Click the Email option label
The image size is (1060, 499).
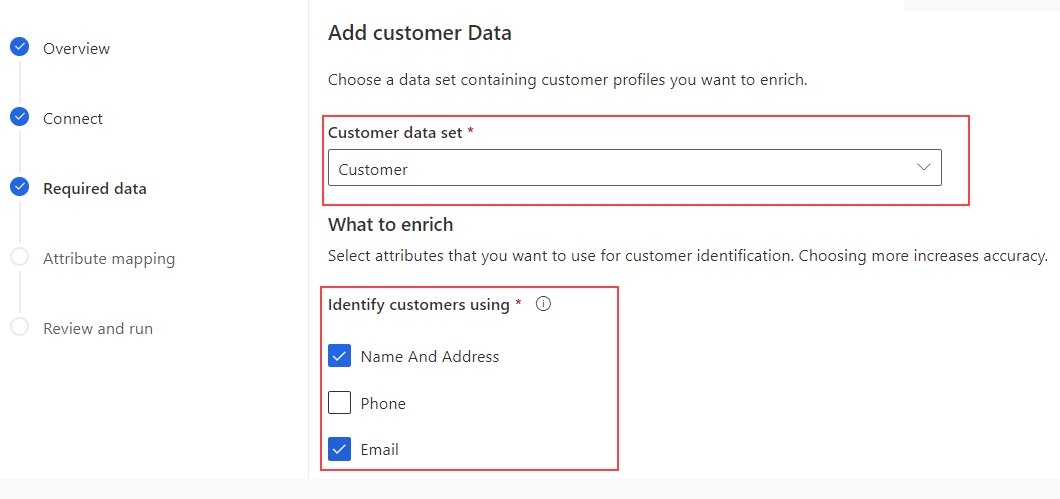pyautogui.click(x=380, y=449)
